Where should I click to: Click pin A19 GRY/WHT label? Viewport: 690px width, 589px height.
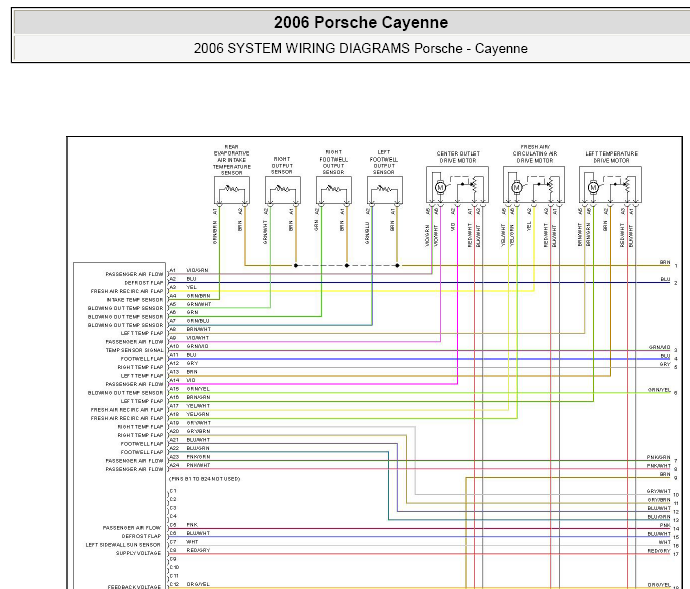pyautogui.click(x=191, y=423)
